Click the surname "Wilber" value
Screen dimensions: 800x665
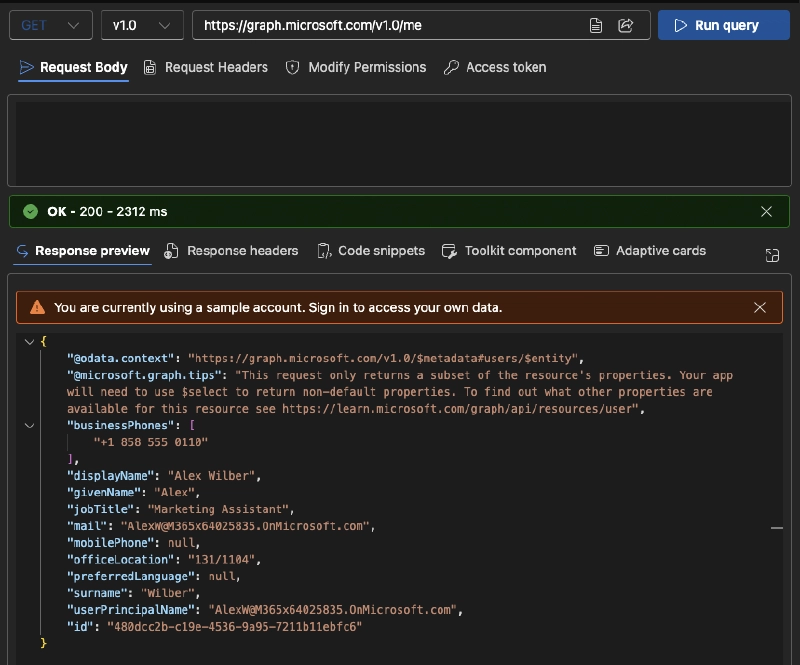167,594
